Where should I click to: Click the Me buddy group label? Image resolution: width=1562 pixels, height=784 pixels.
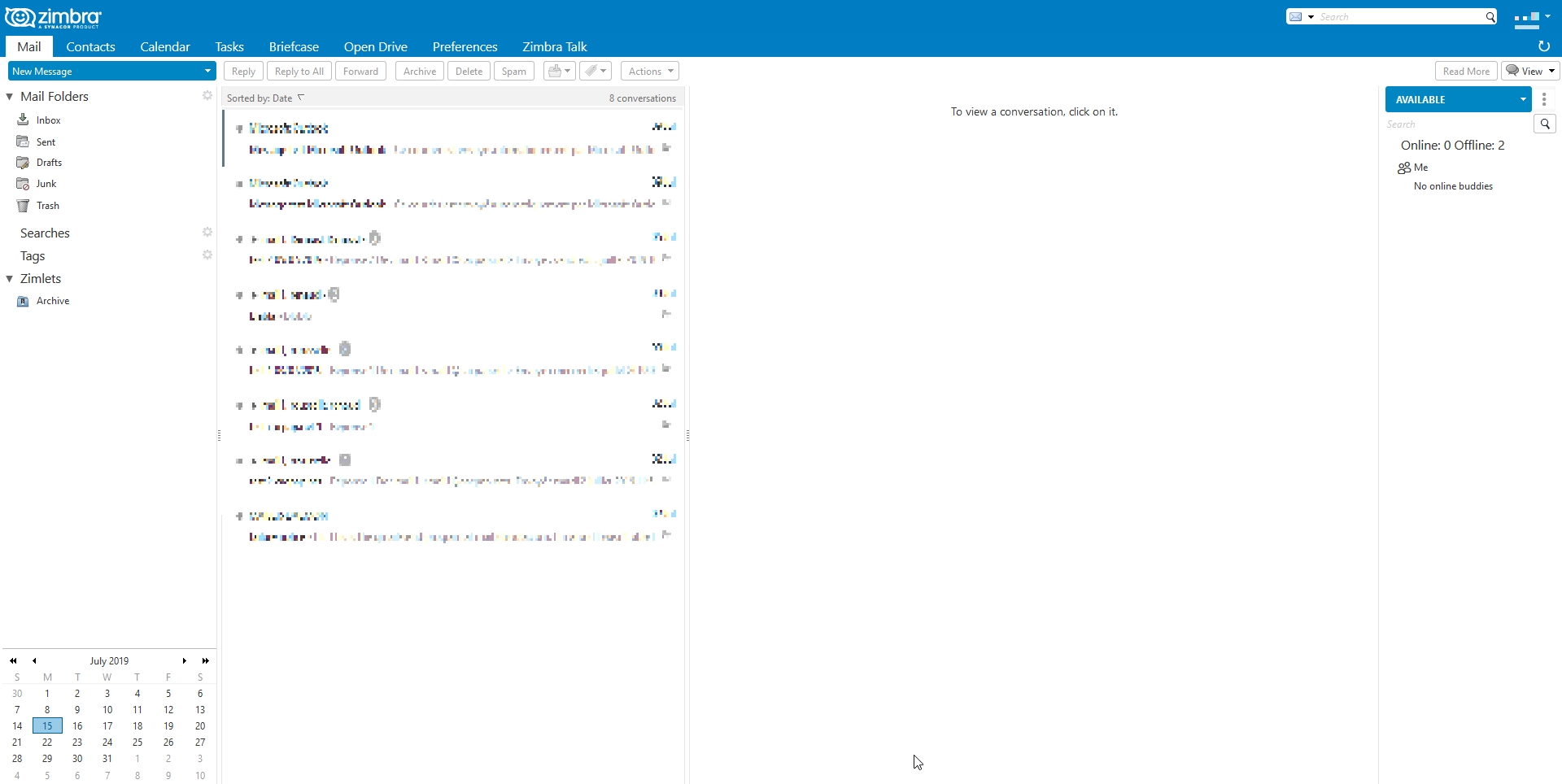click(x=1421, y=168)
